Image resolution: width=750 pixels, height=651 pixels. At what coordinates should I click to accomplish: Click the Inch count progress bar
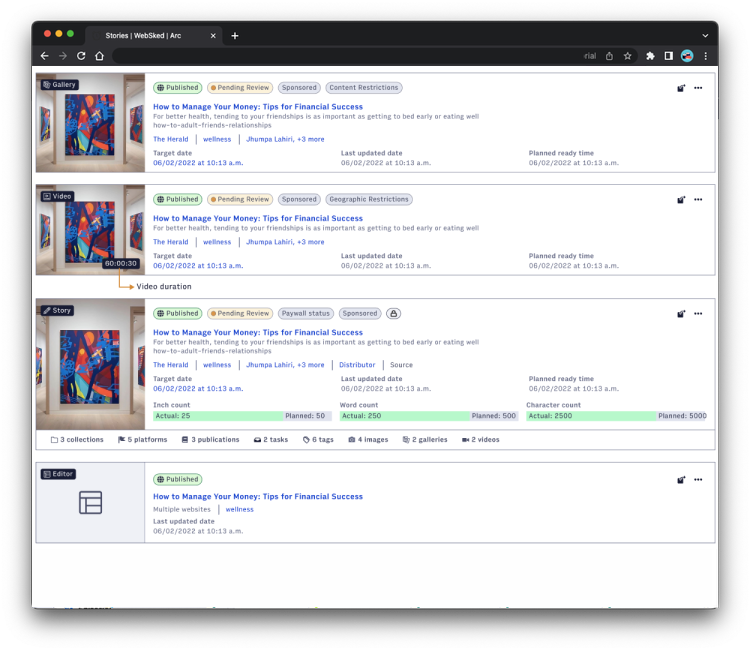pyautogui.click(x=242, y=416)
